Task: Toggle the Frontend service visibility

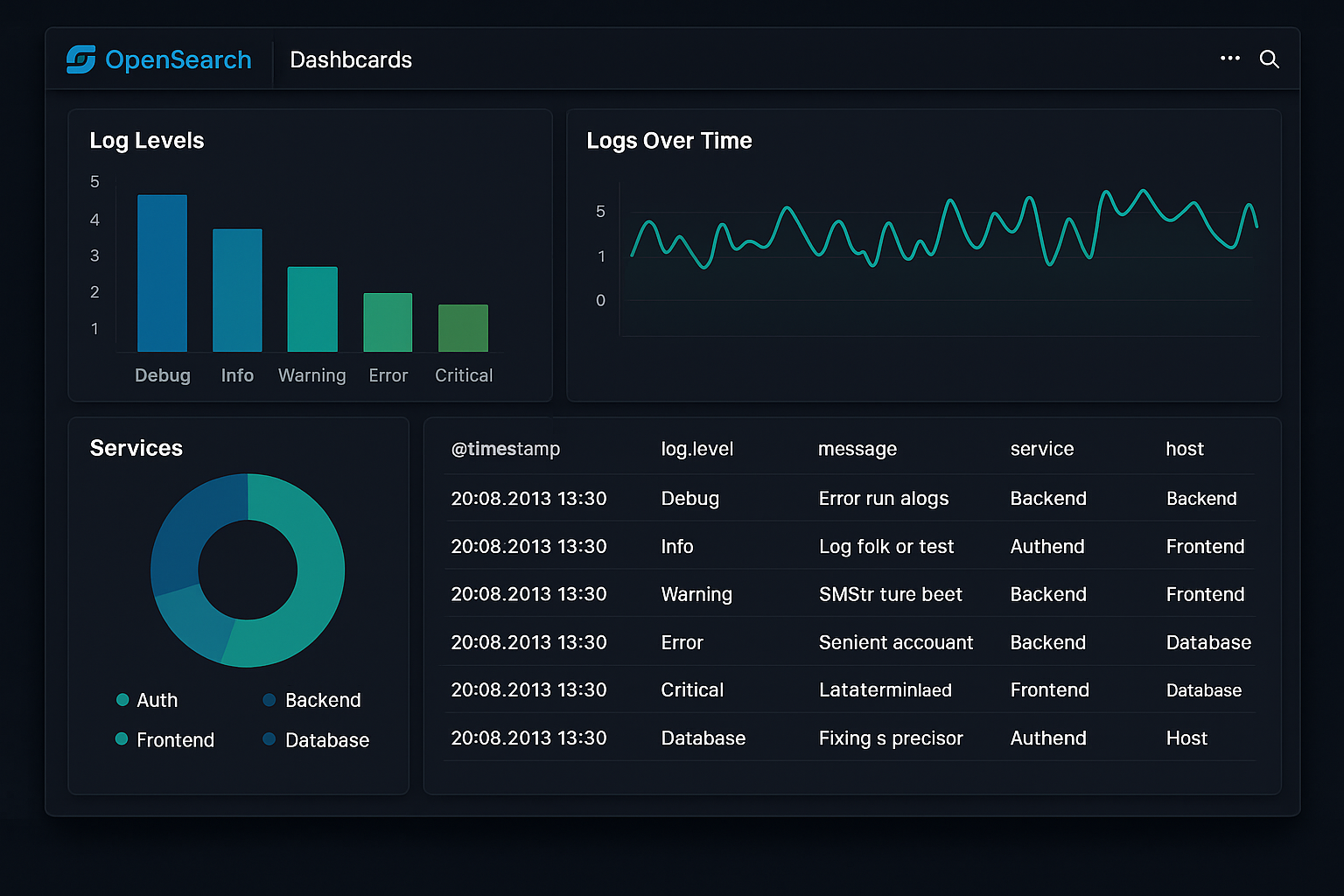Action: click(174, 739)
